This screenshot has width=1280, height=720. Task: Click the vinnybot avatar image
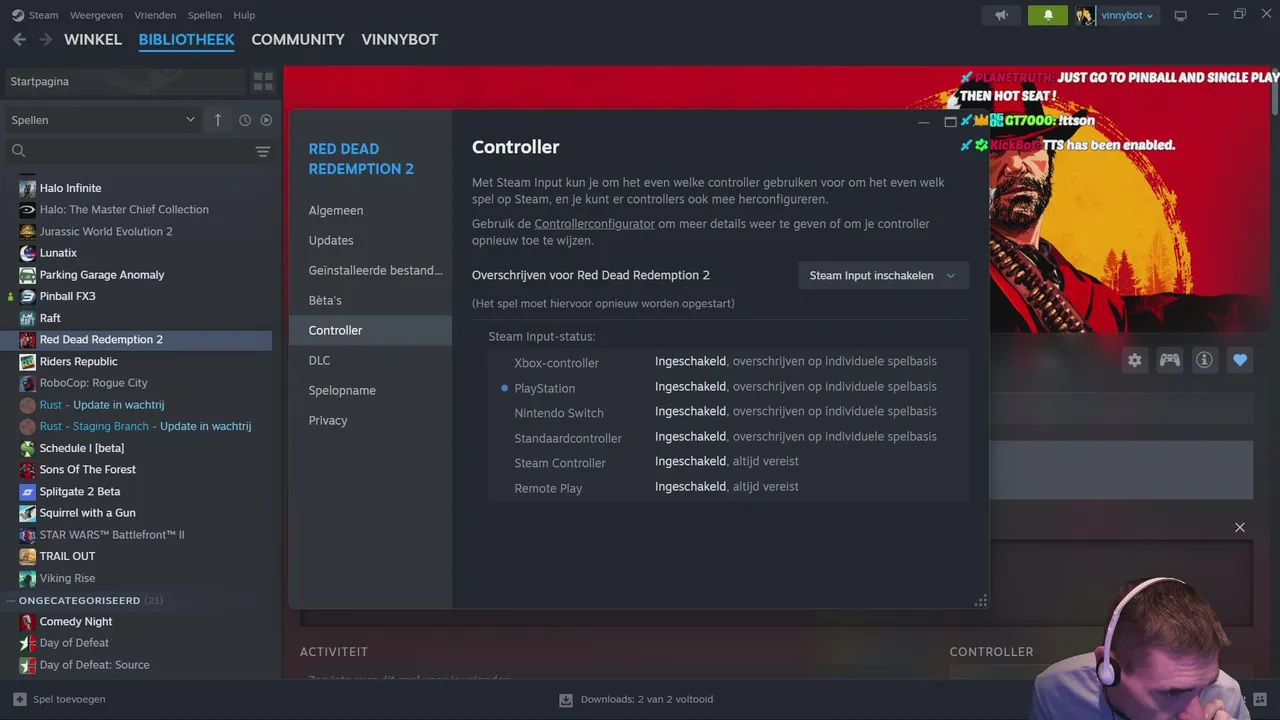click(1085, 15)
